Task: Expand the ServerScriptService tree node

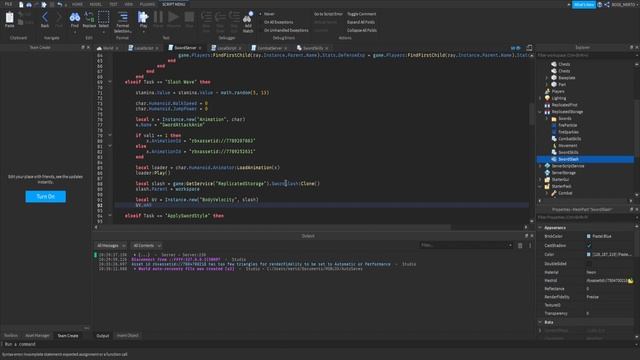Action: [540, 166]
